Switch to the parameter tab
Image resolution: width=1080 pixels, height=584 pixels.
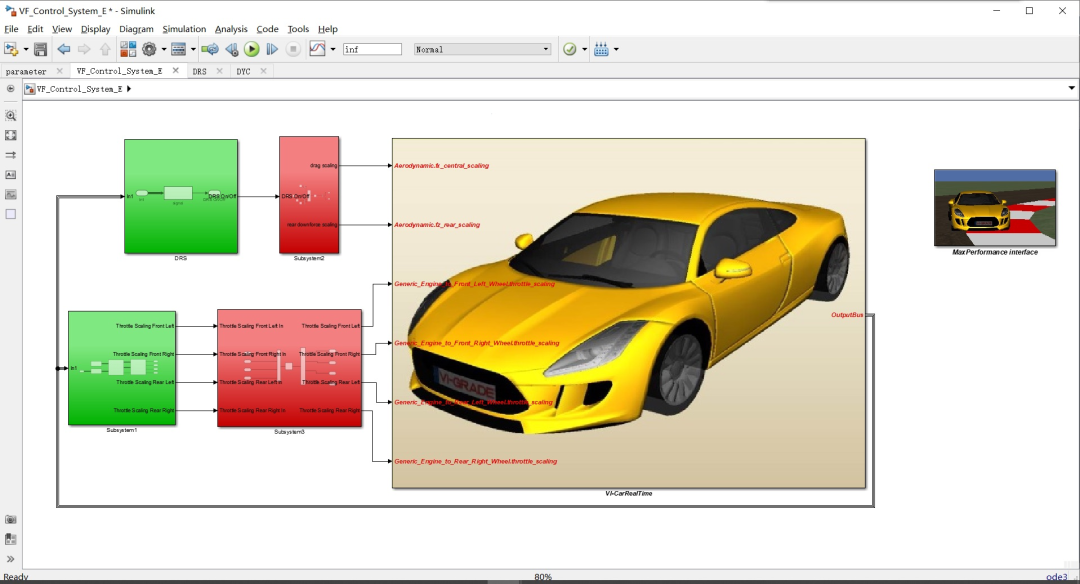(x=26, y=71)
